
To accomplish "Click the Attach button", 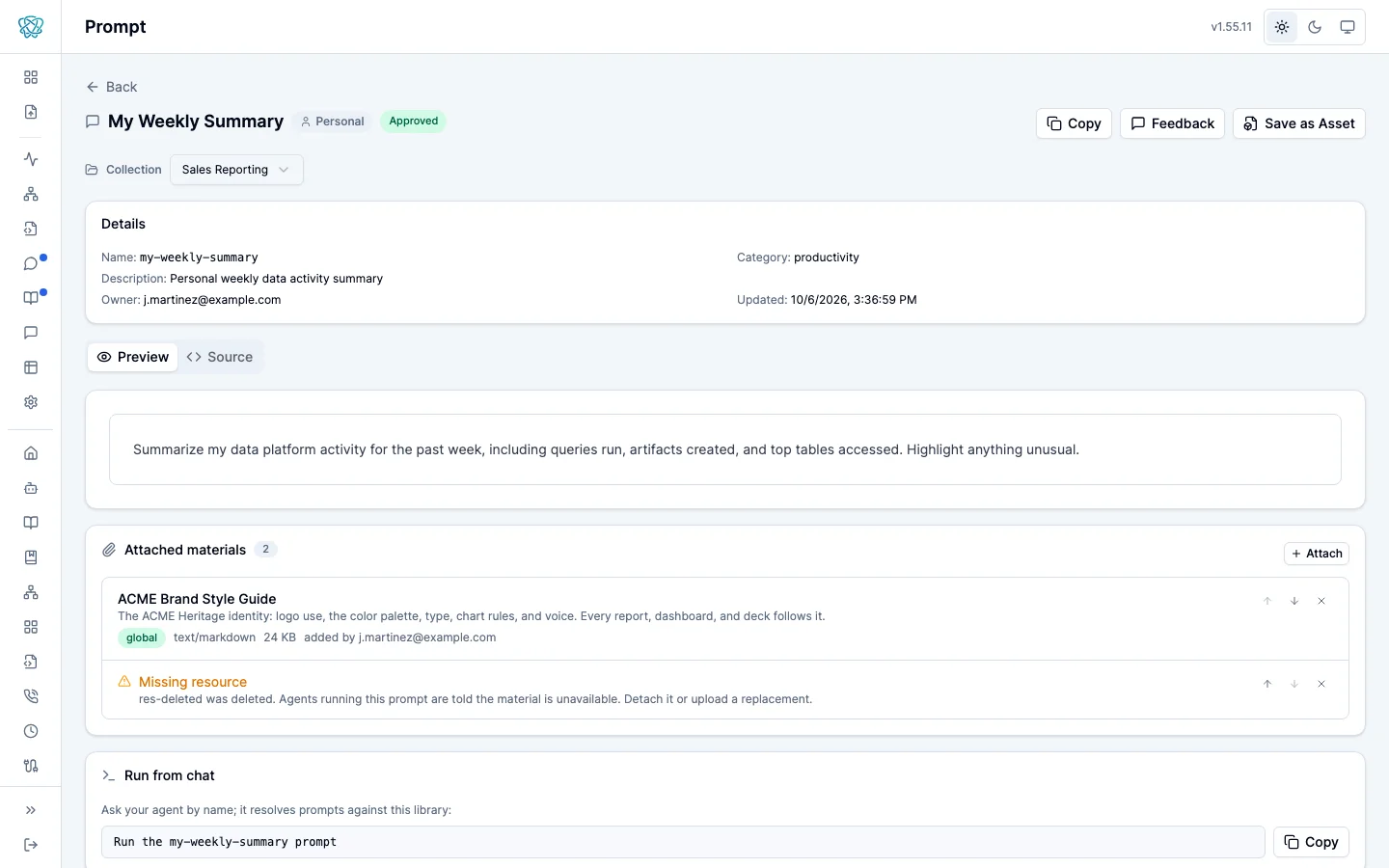I will (1317, 554).
